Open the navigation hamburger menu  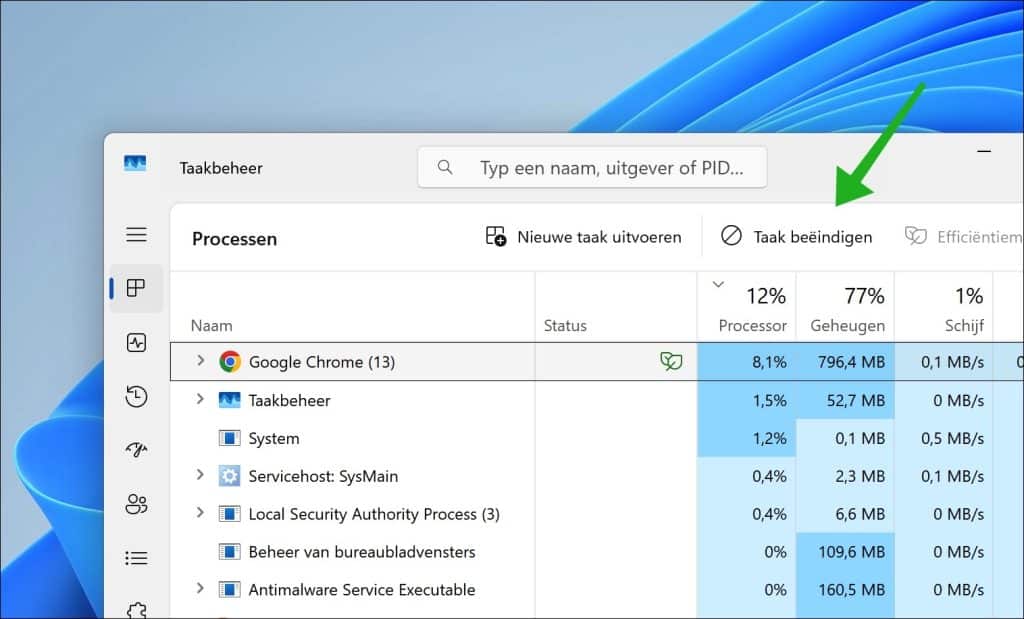coord(136,234)
